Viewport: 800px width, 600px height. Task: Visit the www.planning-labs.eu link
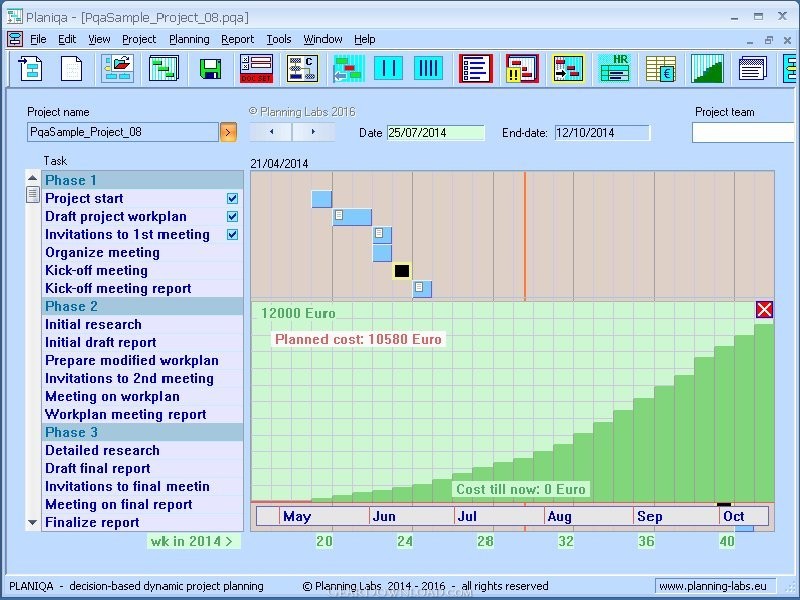coord(713,586)
